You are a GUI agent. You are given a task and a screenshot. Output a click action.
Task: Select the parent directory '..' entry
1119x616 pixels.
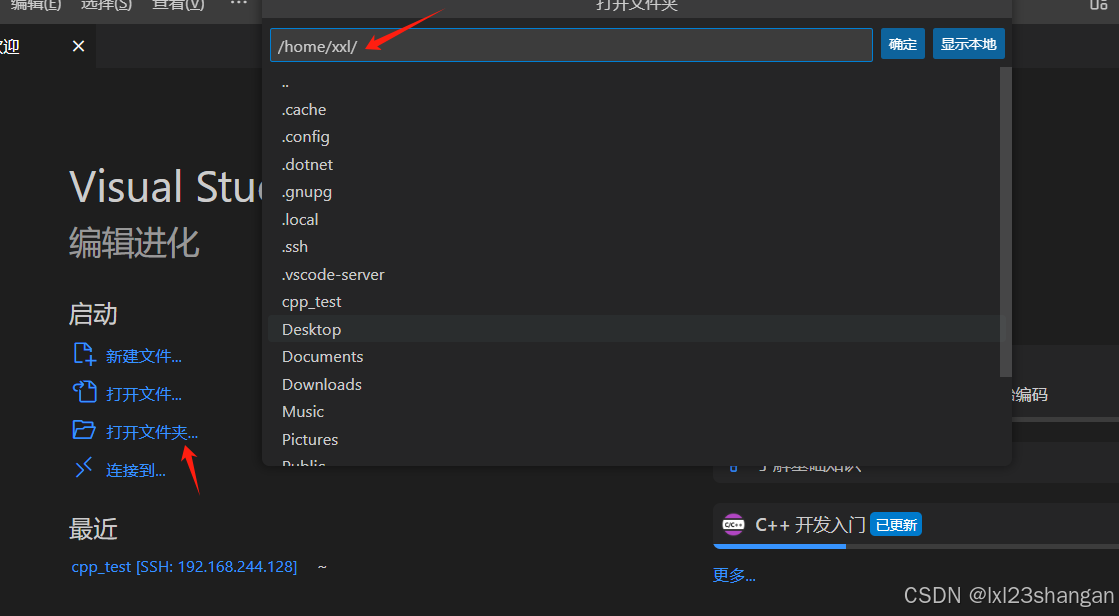tap(633, 82)
